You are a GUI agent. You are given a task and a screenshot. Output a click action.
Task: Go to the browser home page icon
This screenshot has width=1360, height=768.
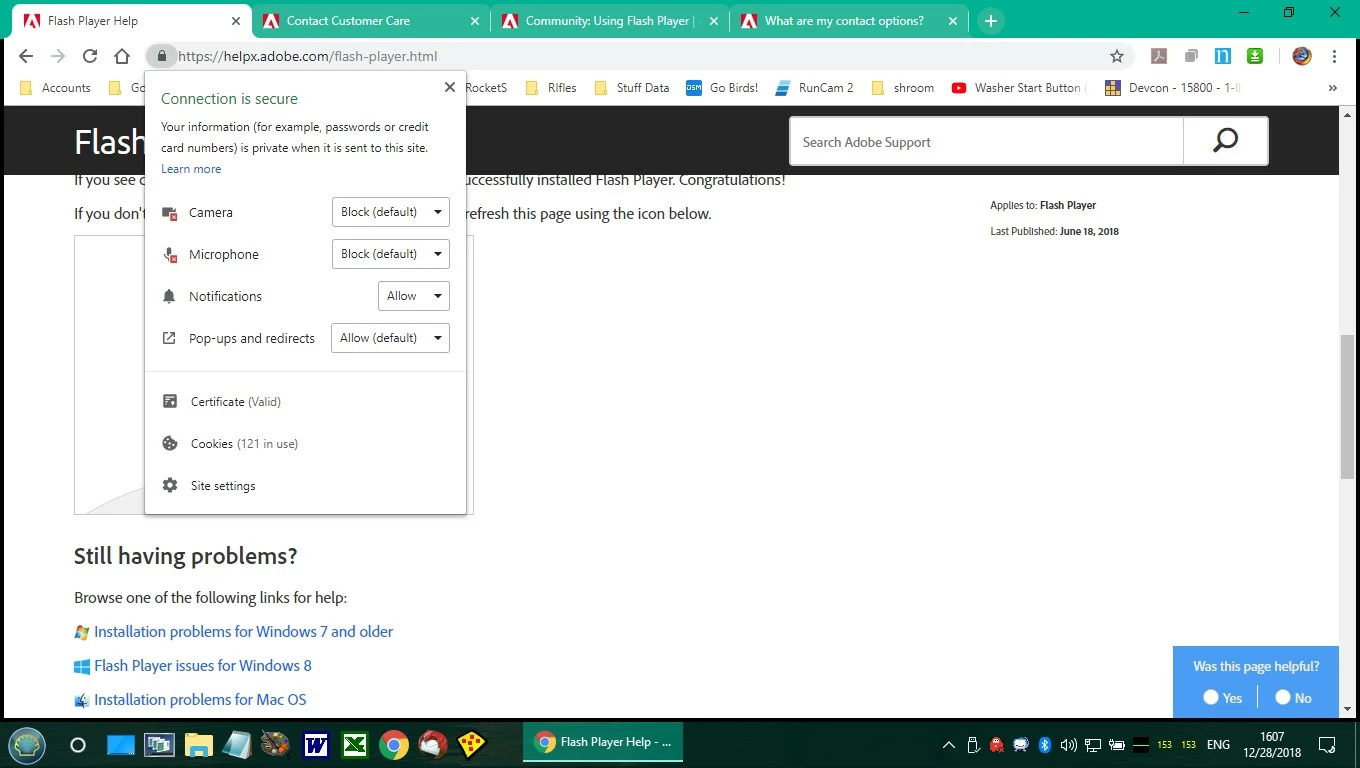tap(122, 56)
